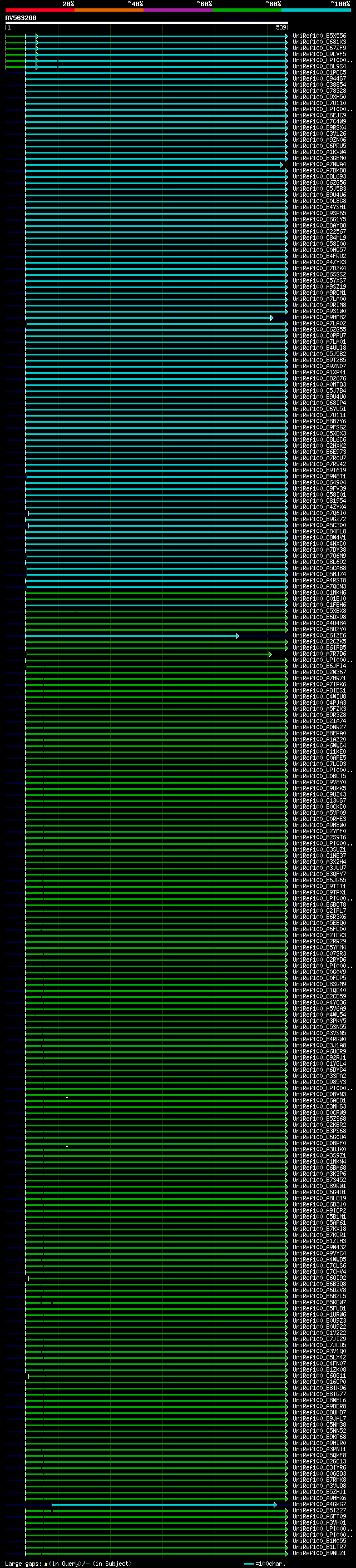Click the cyan ~100% identity legend segment
This screenshot has height=1568, width=356.
click(x=317, y=11)
